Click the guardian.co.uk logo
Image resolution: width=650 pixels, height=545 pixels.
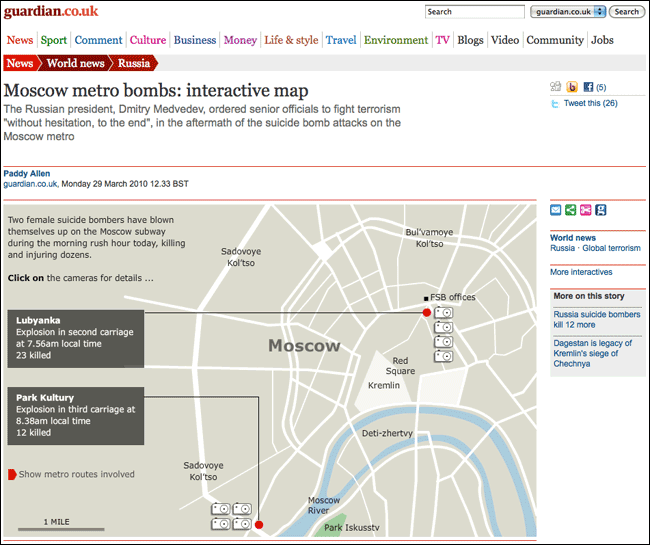tap(51, 11)
